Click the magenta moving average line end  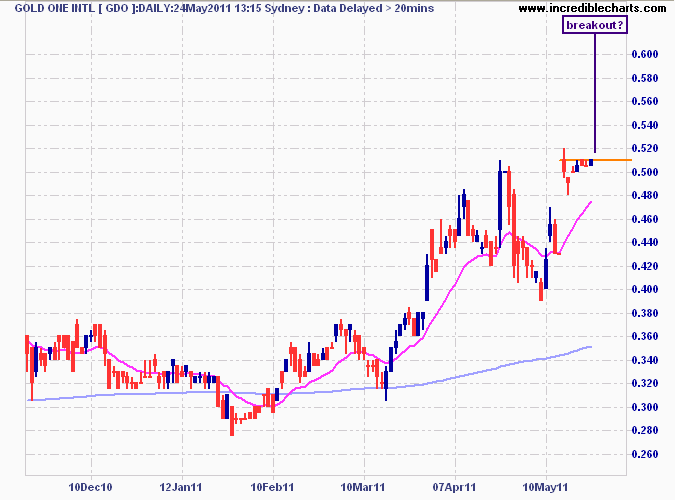(590, 202)
